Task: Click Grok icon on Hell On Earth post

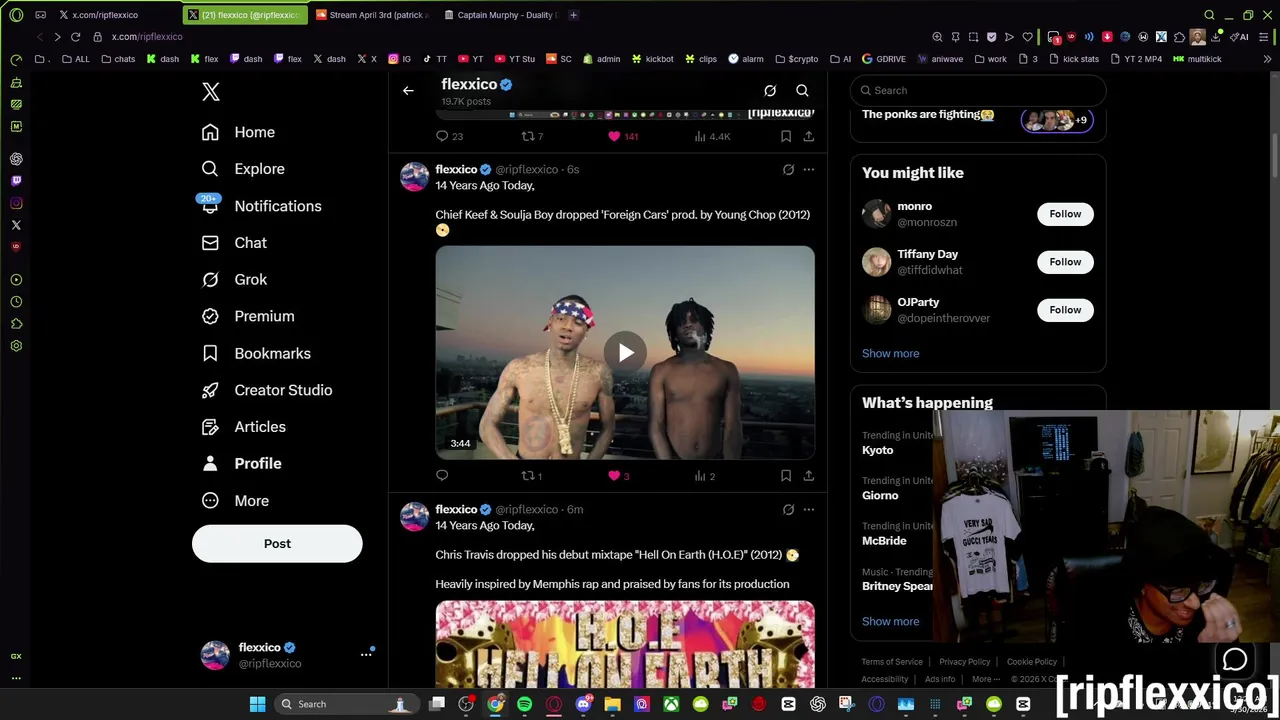Action: coord(788,510)
